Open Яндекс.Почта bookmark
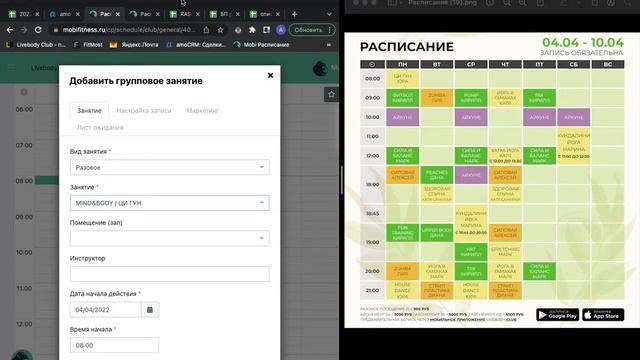Image resolution: width=640 pixels, height=360 pixels. coord(134,44)
